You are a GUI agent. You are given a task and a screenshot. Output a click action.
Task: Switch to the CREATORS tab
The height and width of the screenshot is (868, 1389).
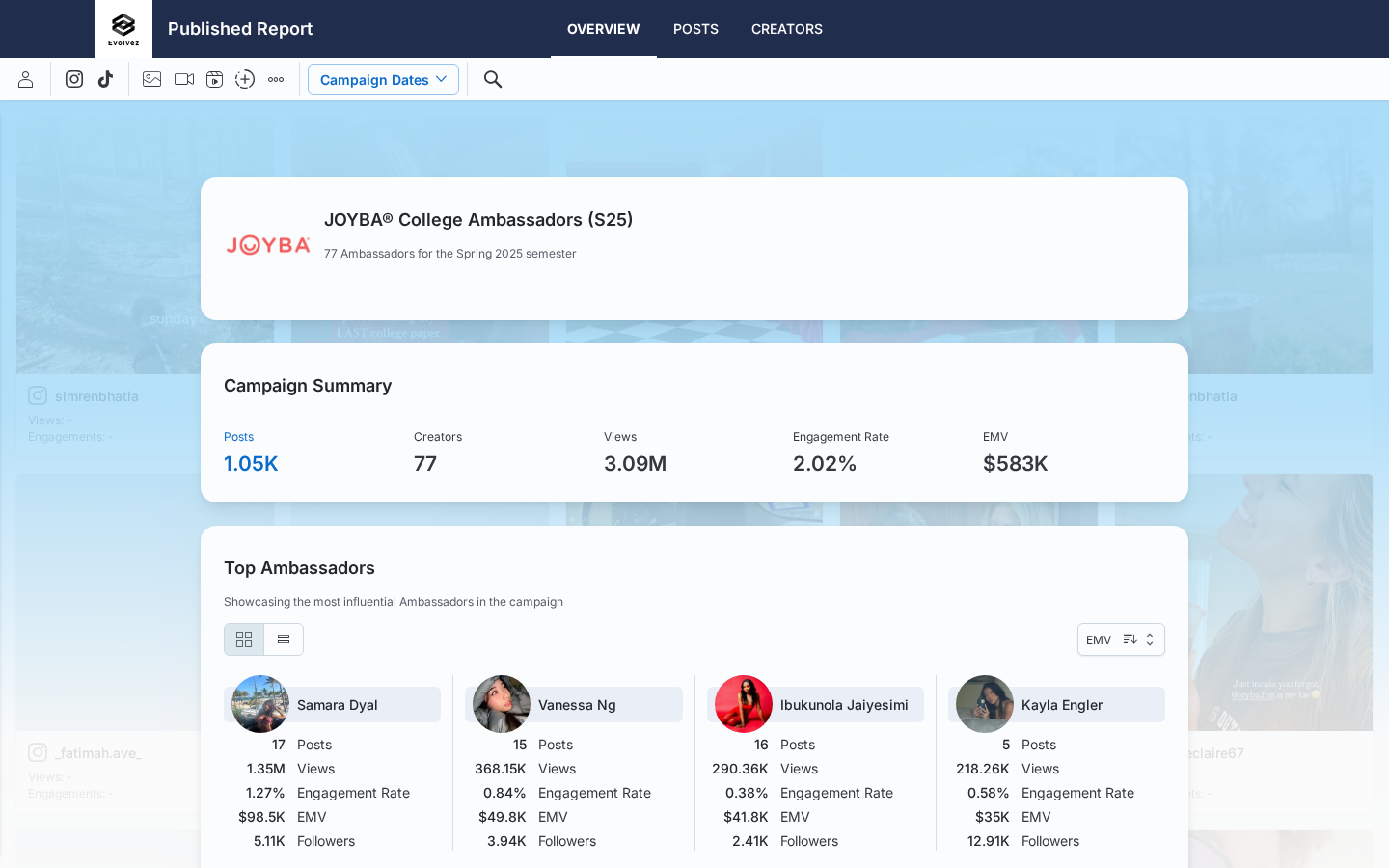[x=786, y=29]
